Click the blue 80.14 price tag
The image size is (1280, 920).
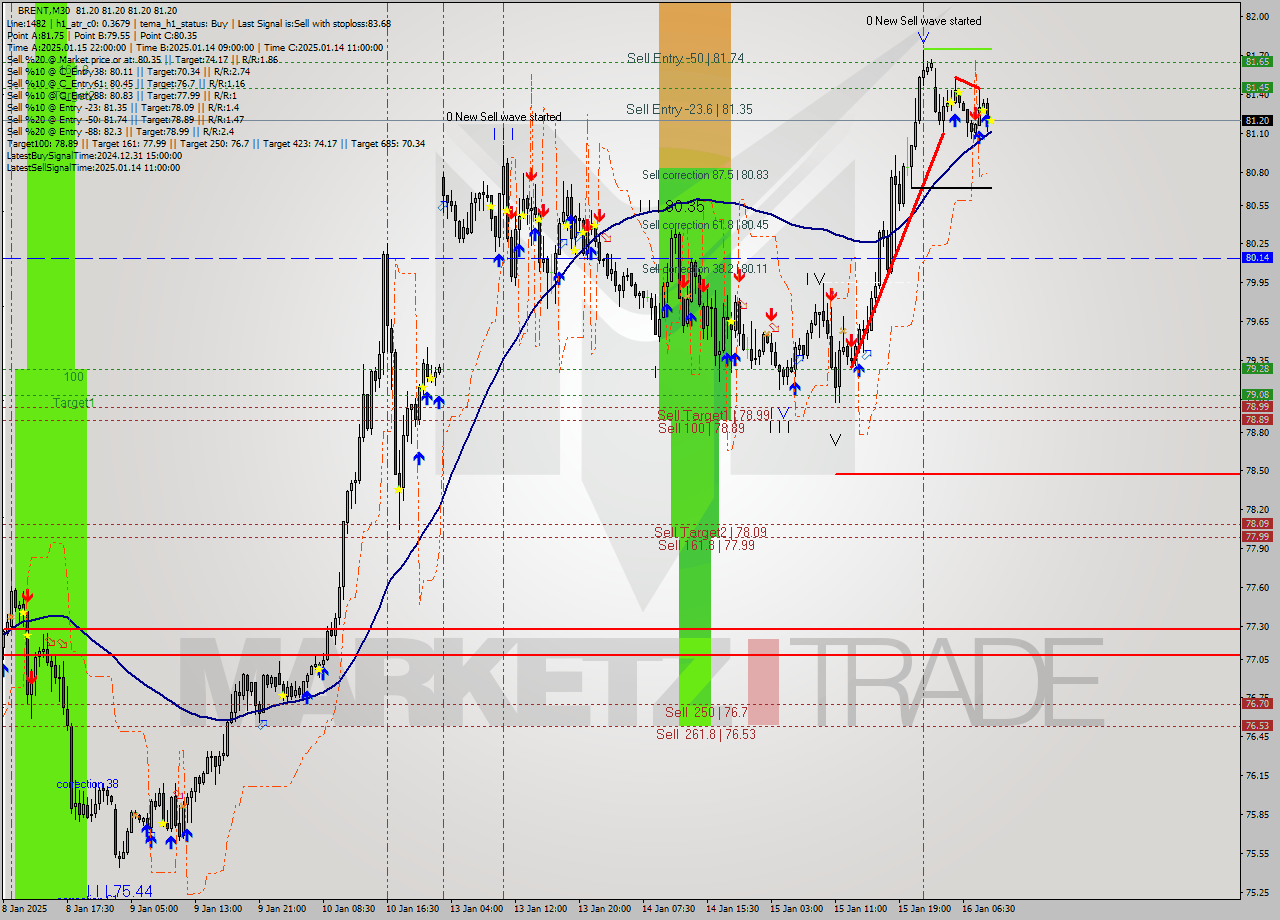tap(1257, 257)
